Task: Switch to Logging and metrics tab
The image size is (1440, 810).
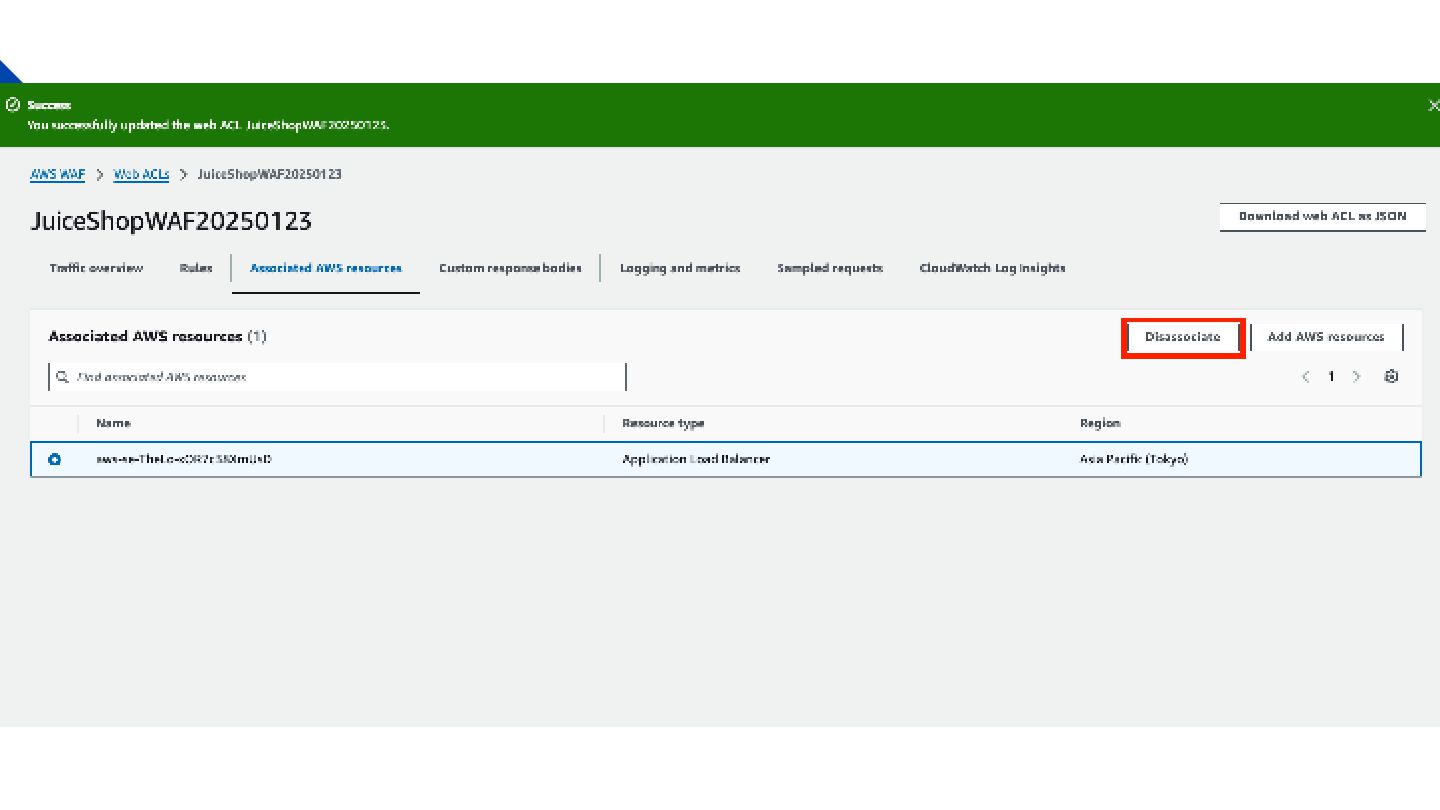Action: 680,268
